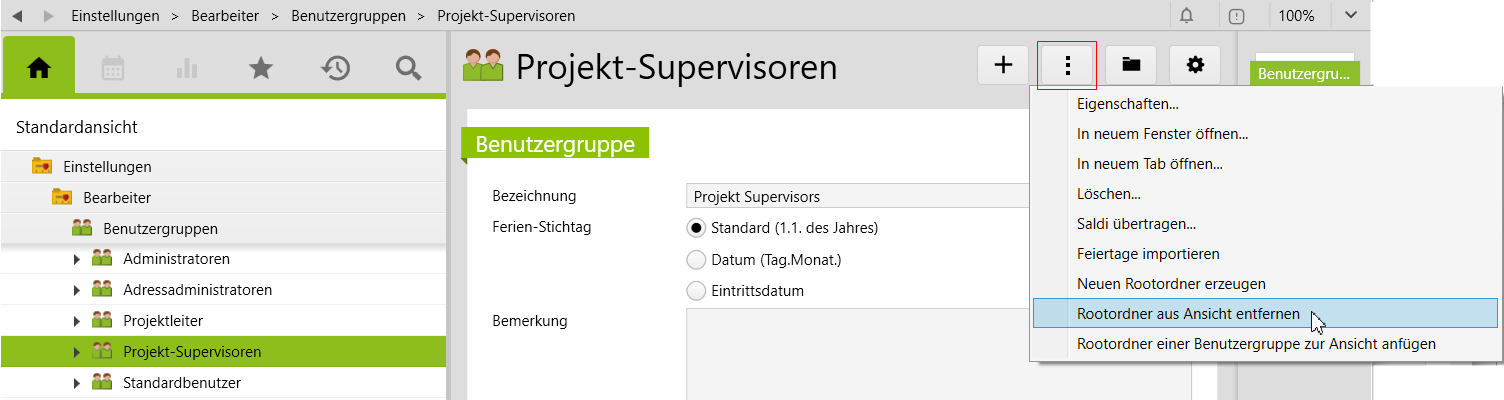Select the Standard (1.1. des Jahres) radio option
1504x400 pixels.
click(697, 227)
